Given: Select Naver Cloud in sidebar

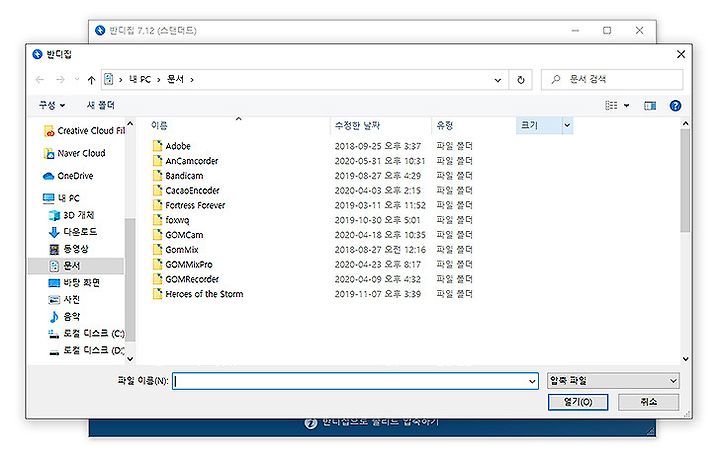Looking at the screenshot, I should pyautogui.click(x=74, y=153).
